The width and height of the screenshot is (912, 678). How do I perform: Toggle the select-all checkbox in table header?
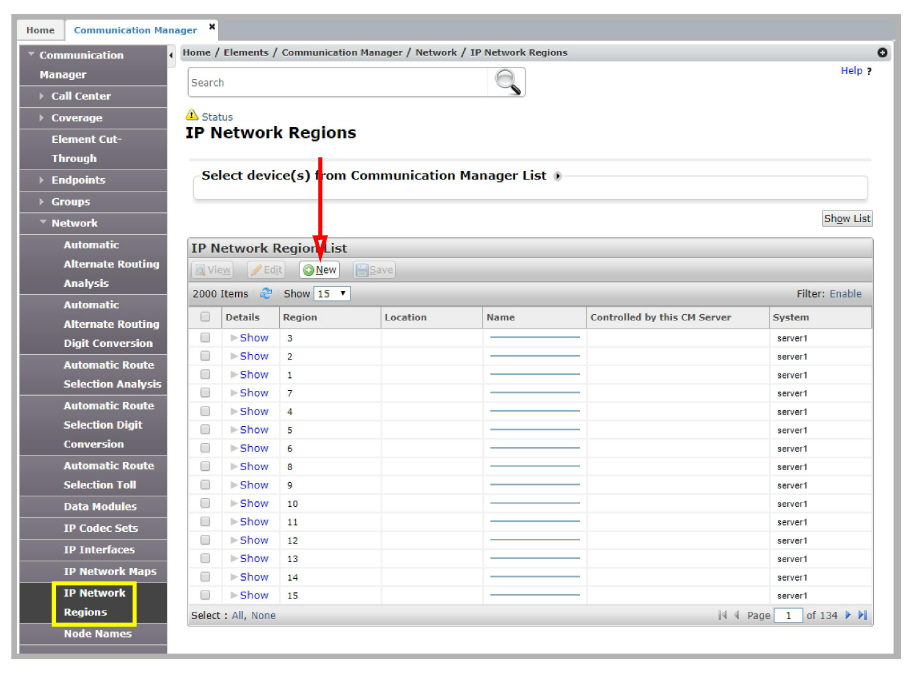click(205, 316)
